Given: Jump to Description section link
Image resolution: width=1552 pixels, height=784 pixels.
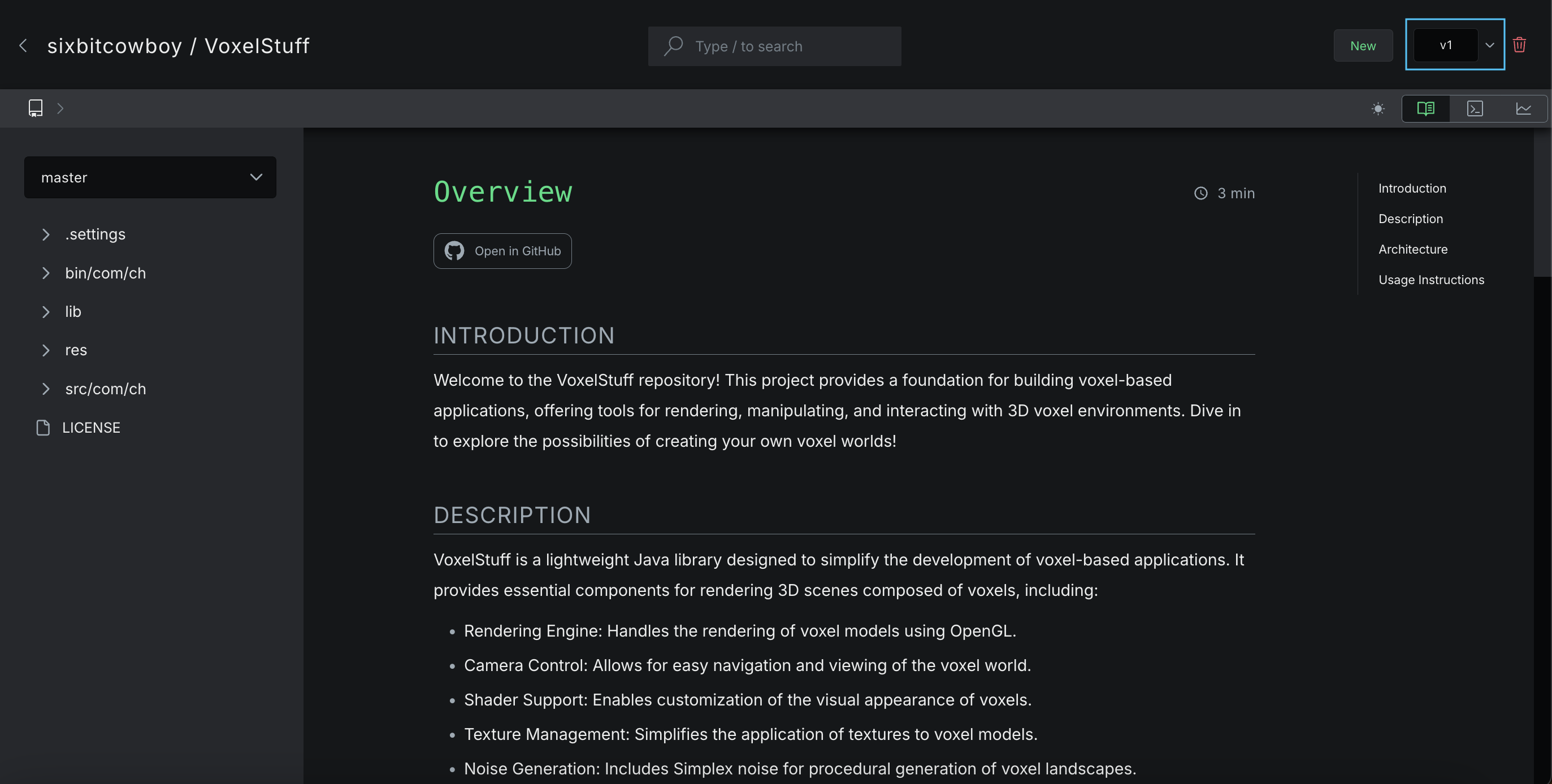Looking at the screenshot, I should click(x=1410, y=219).
